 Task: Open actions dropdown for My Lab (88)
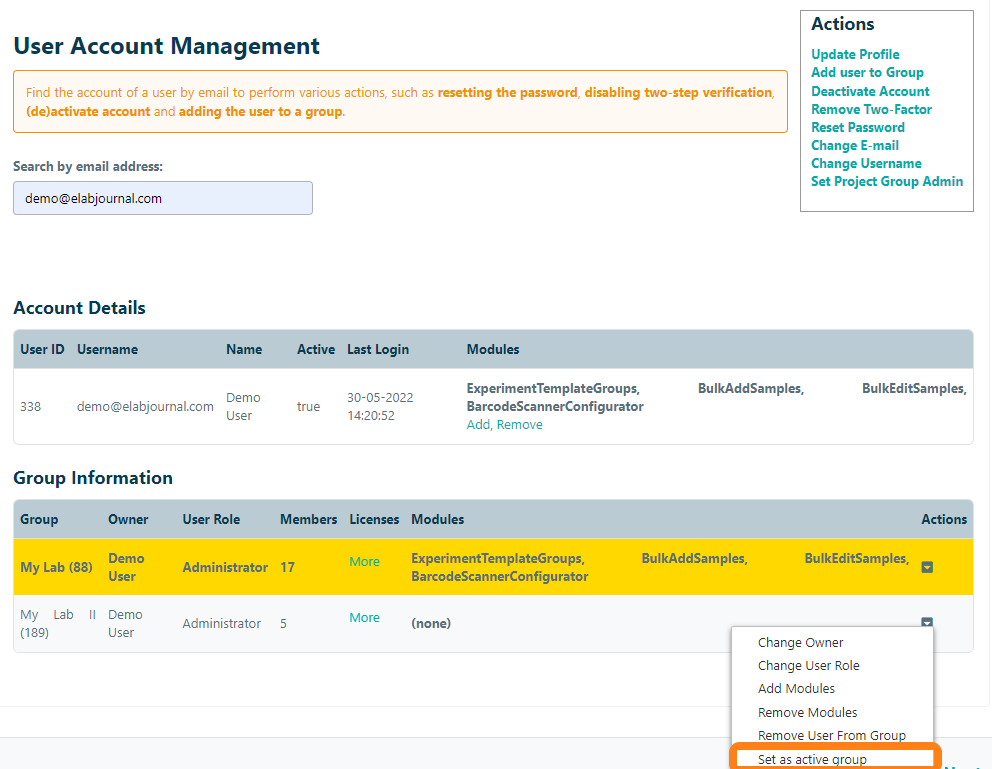(x=927, y=567)
